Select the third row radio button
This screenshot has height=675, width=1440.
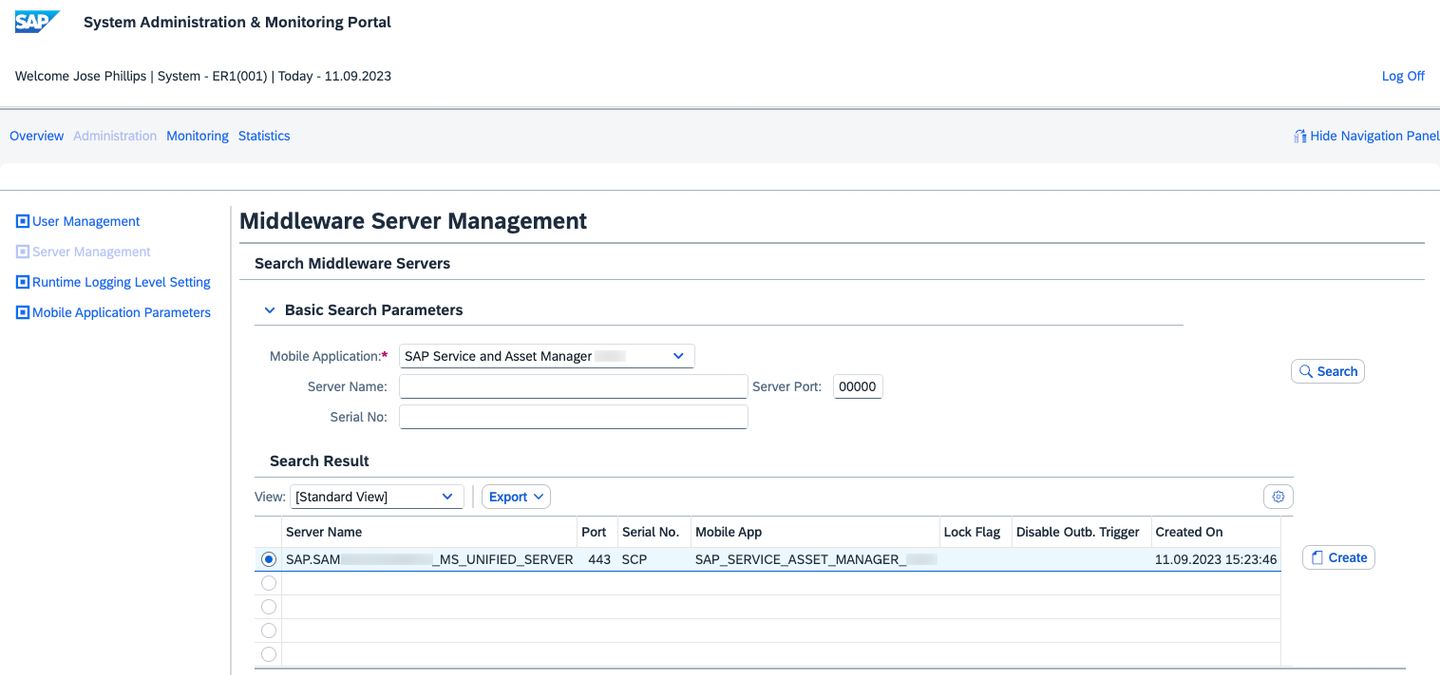[268, 607]
